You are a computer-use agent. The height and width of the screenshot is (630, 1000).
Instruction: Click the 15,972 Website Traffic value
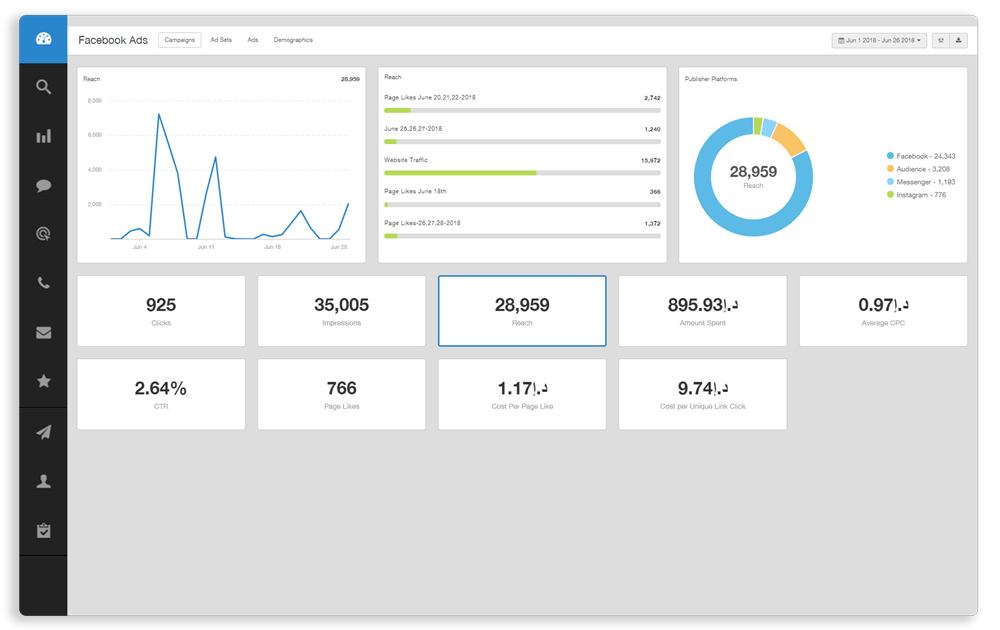point(651,161)
